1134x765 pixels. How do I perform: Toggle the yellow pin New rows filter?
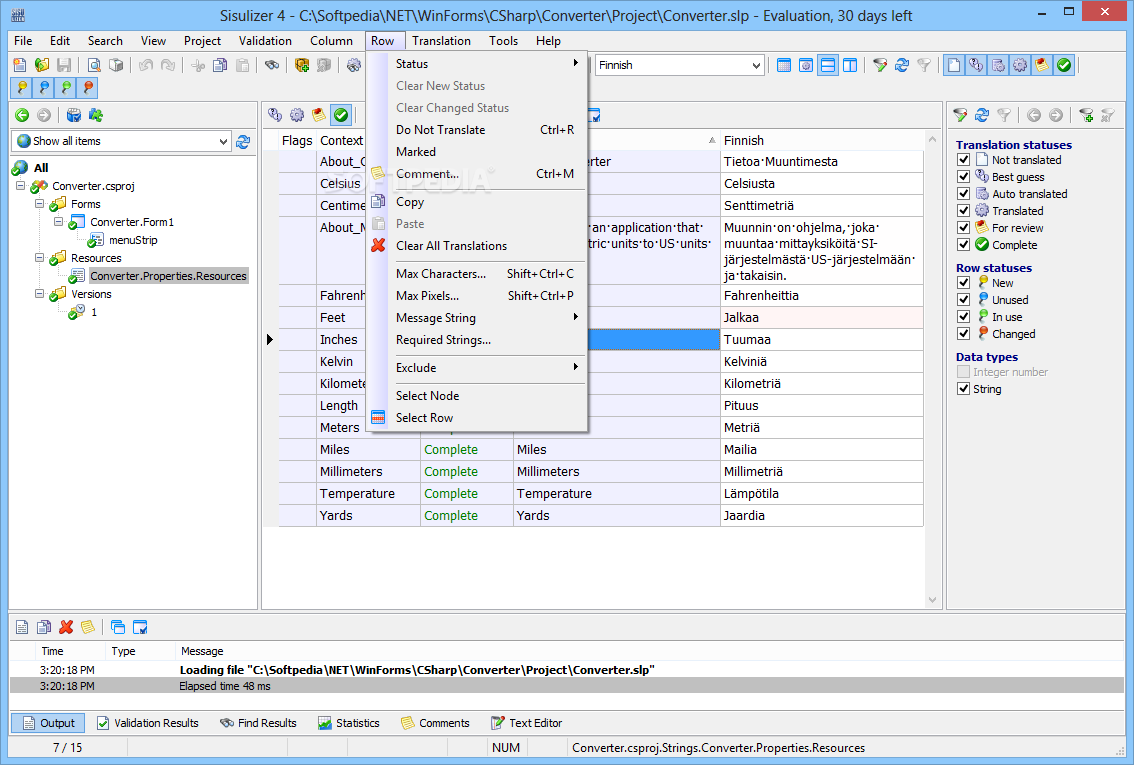[x=22, y=87]
